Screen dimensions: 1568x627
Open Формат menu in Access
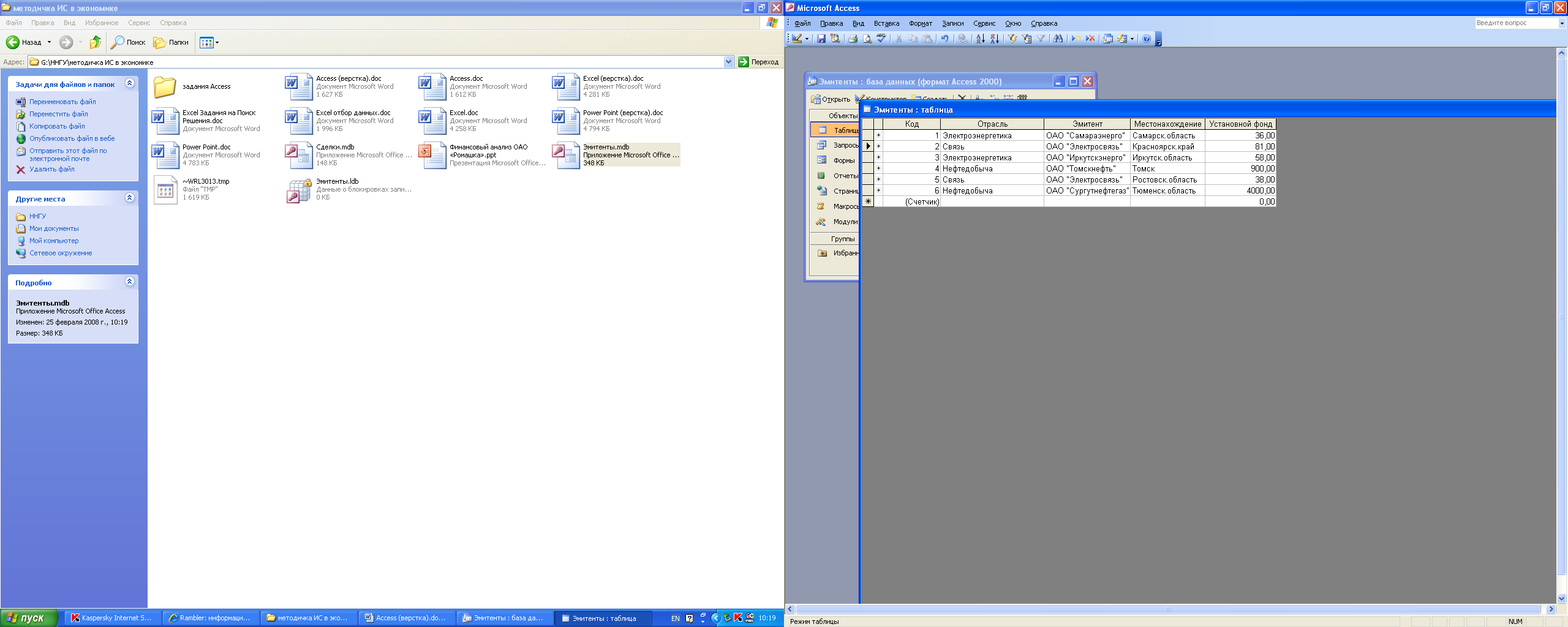coord(920,23)
